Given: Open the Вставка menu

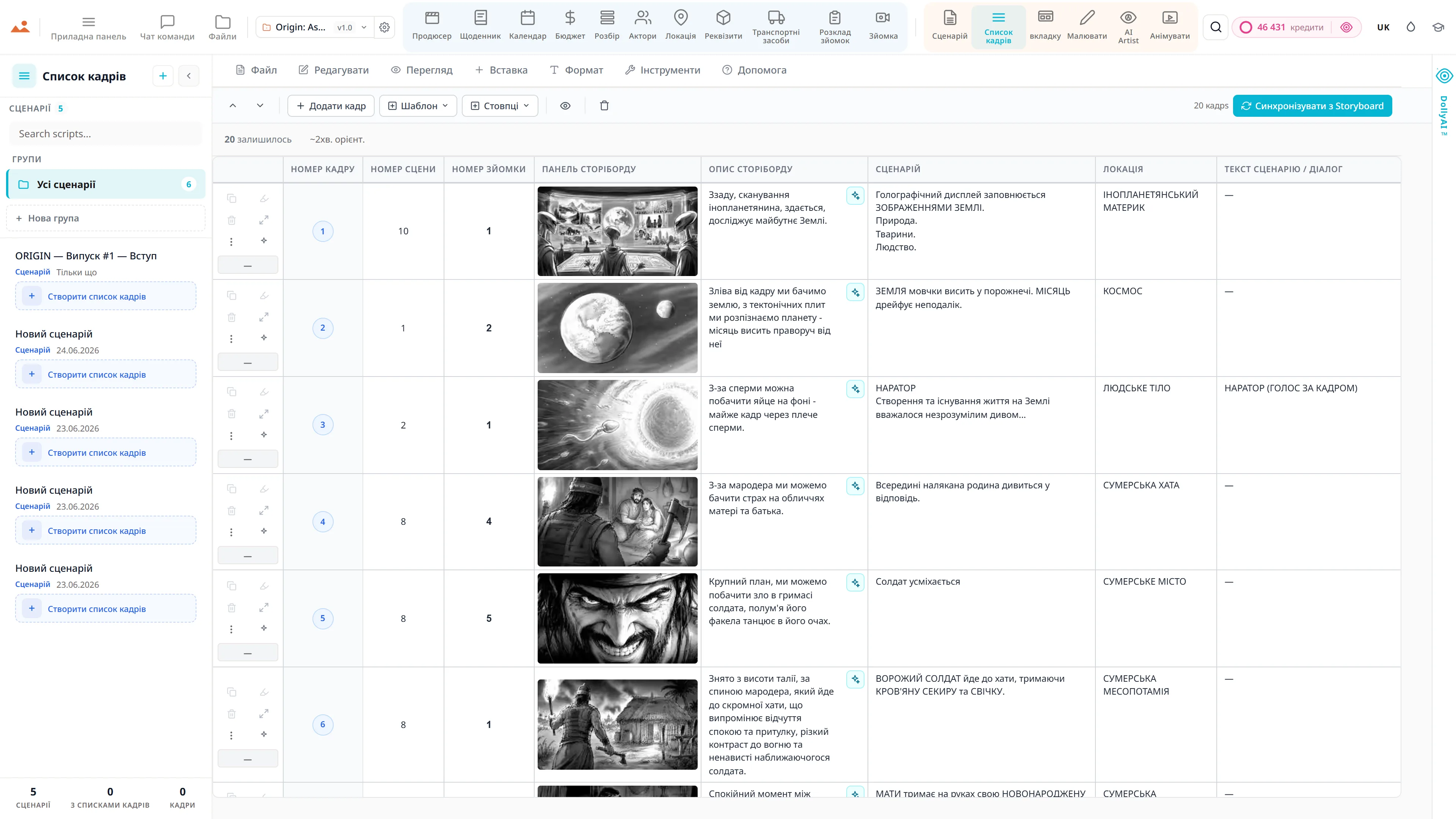Looking at the screenshot, I should 501,70.
